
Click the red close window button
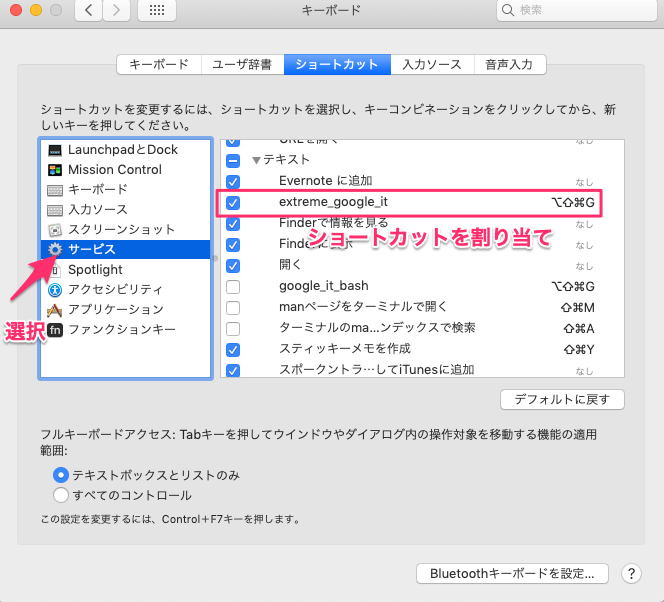(x=16, y=10)
